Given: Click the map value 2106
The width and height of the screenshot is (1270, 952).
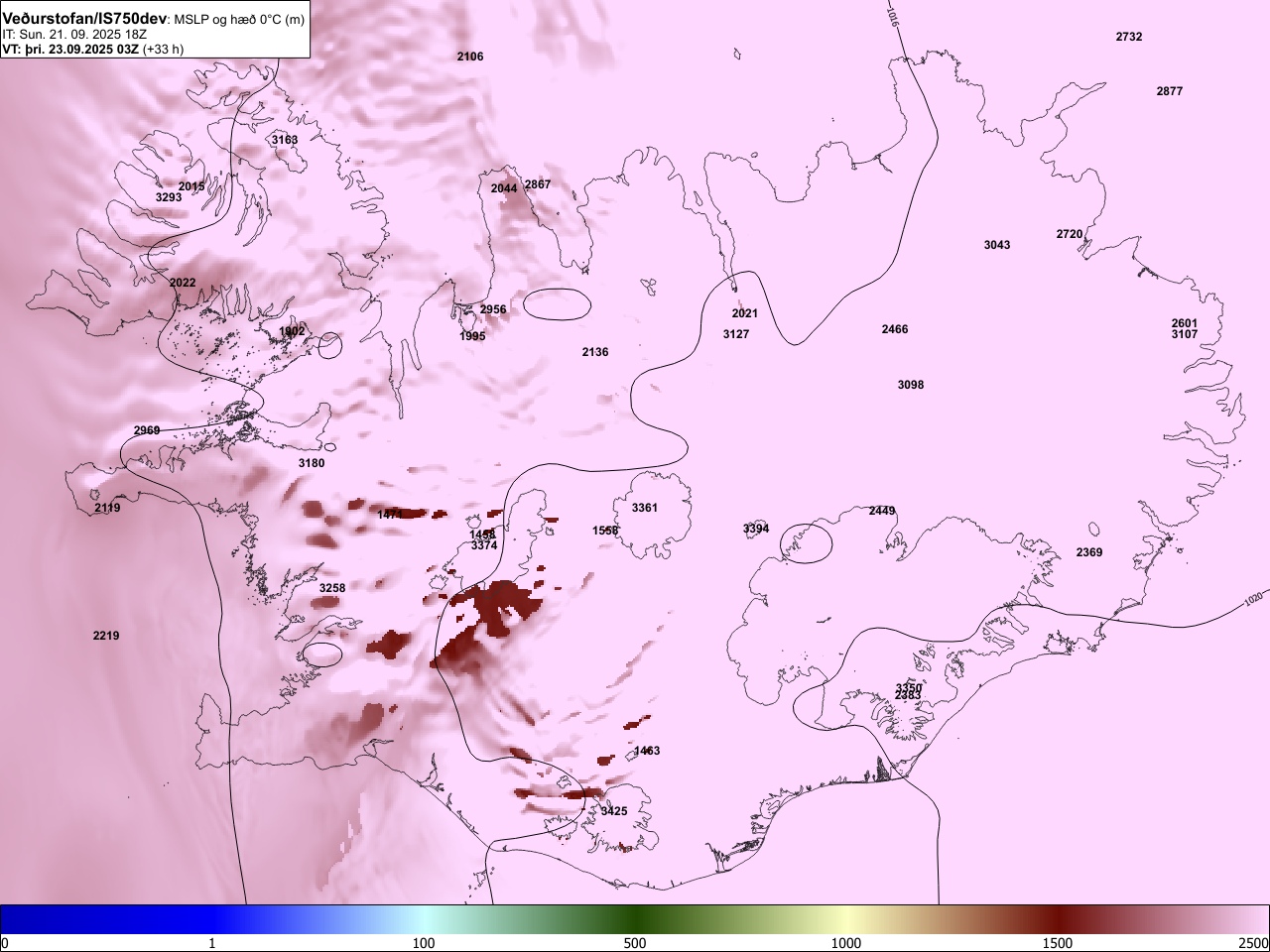Looking at the screenshot, I should click(470, 57).
